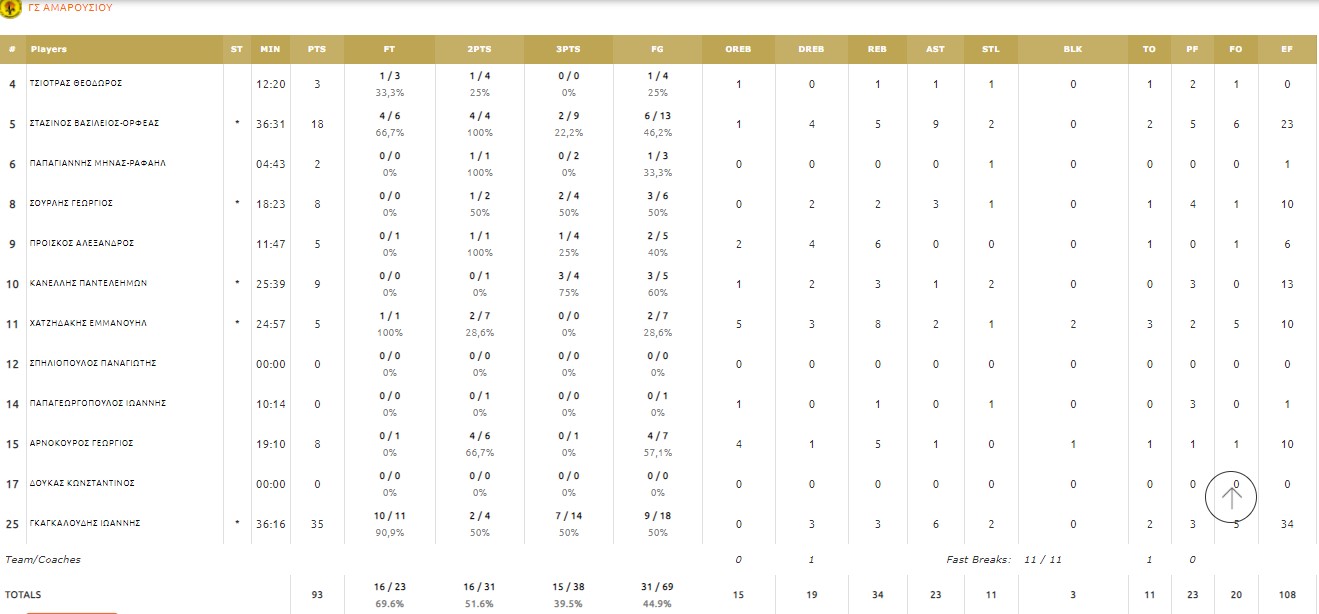Click the MIN column header
The width and height of the screenshot is (1319, 614).
coord(270,49)
